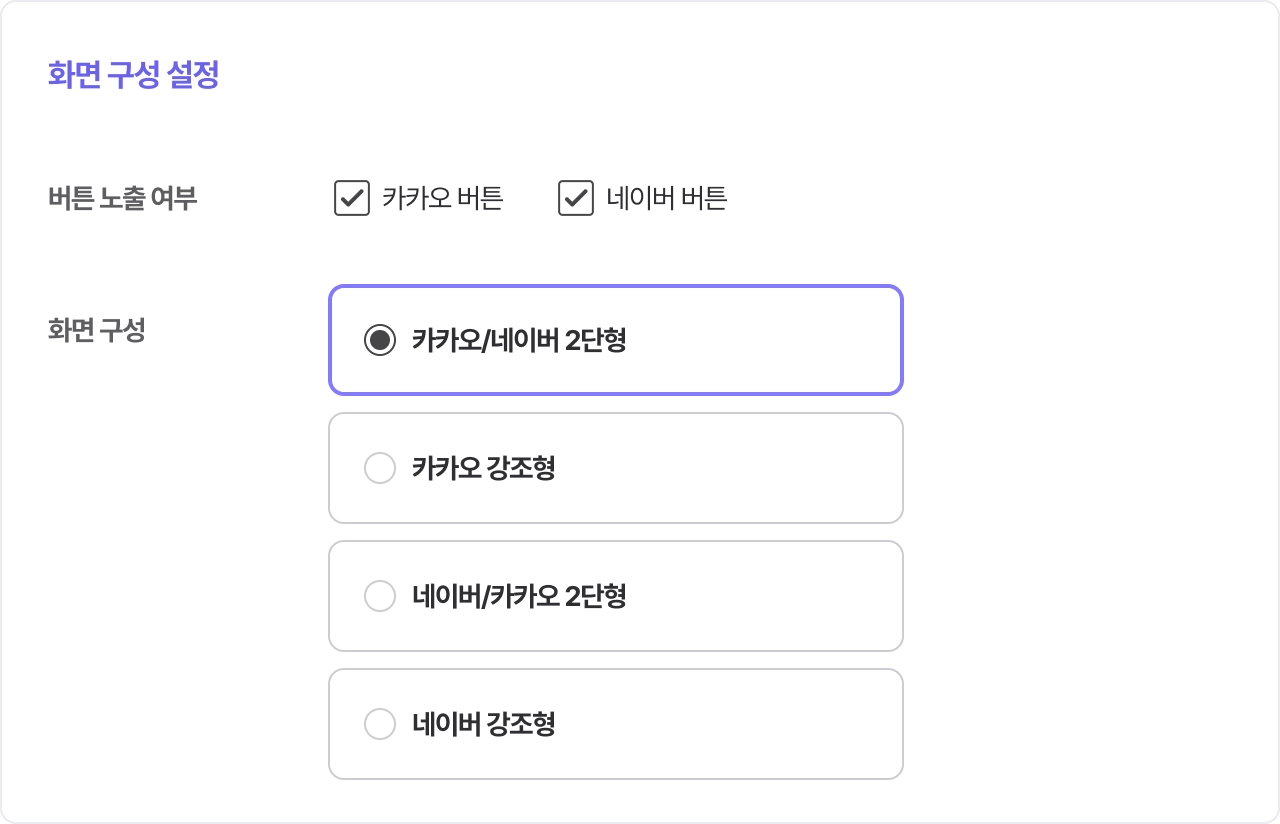Click the 네이버 버튼 checkbox label text
Image resolution: width=1280 pixels, height=824 pixels.
666,198
